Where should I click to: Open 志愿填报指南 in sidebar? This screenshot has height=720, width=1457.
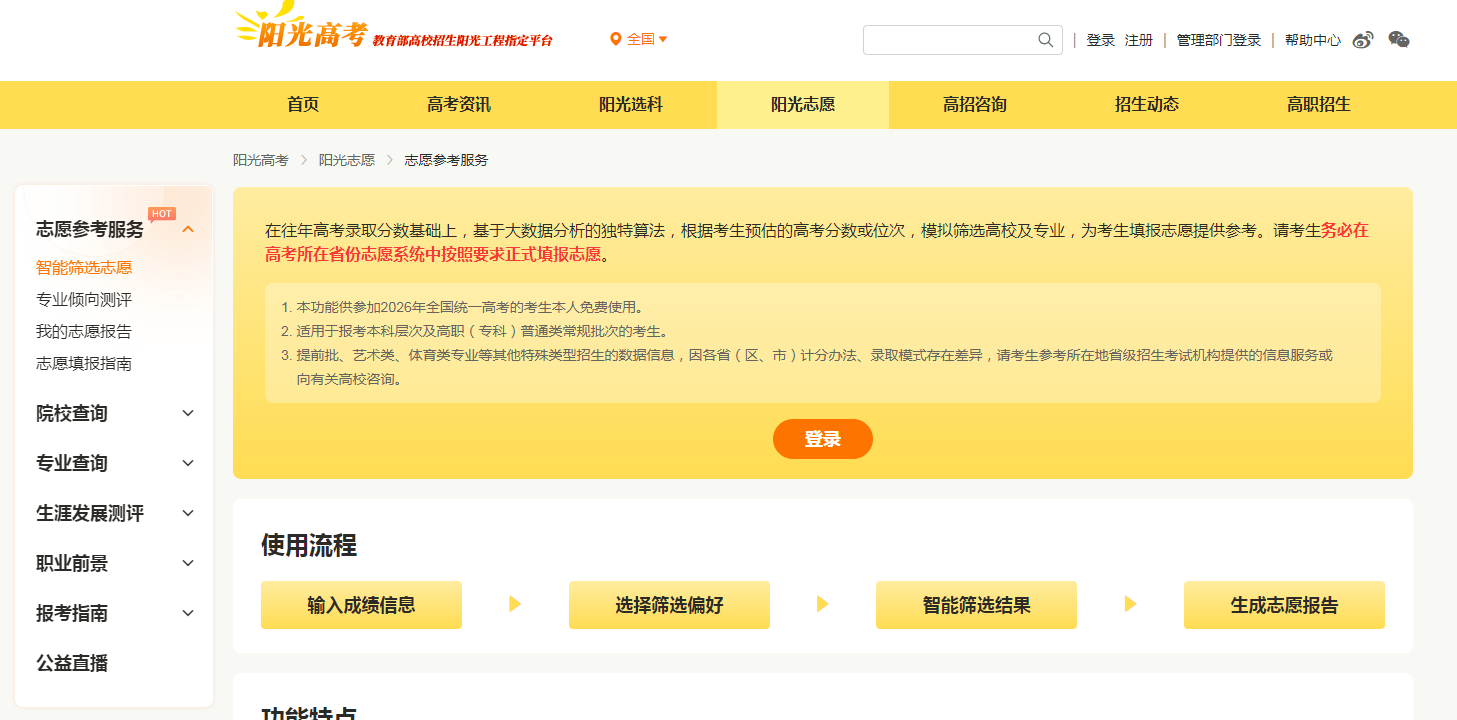(84, 364)
